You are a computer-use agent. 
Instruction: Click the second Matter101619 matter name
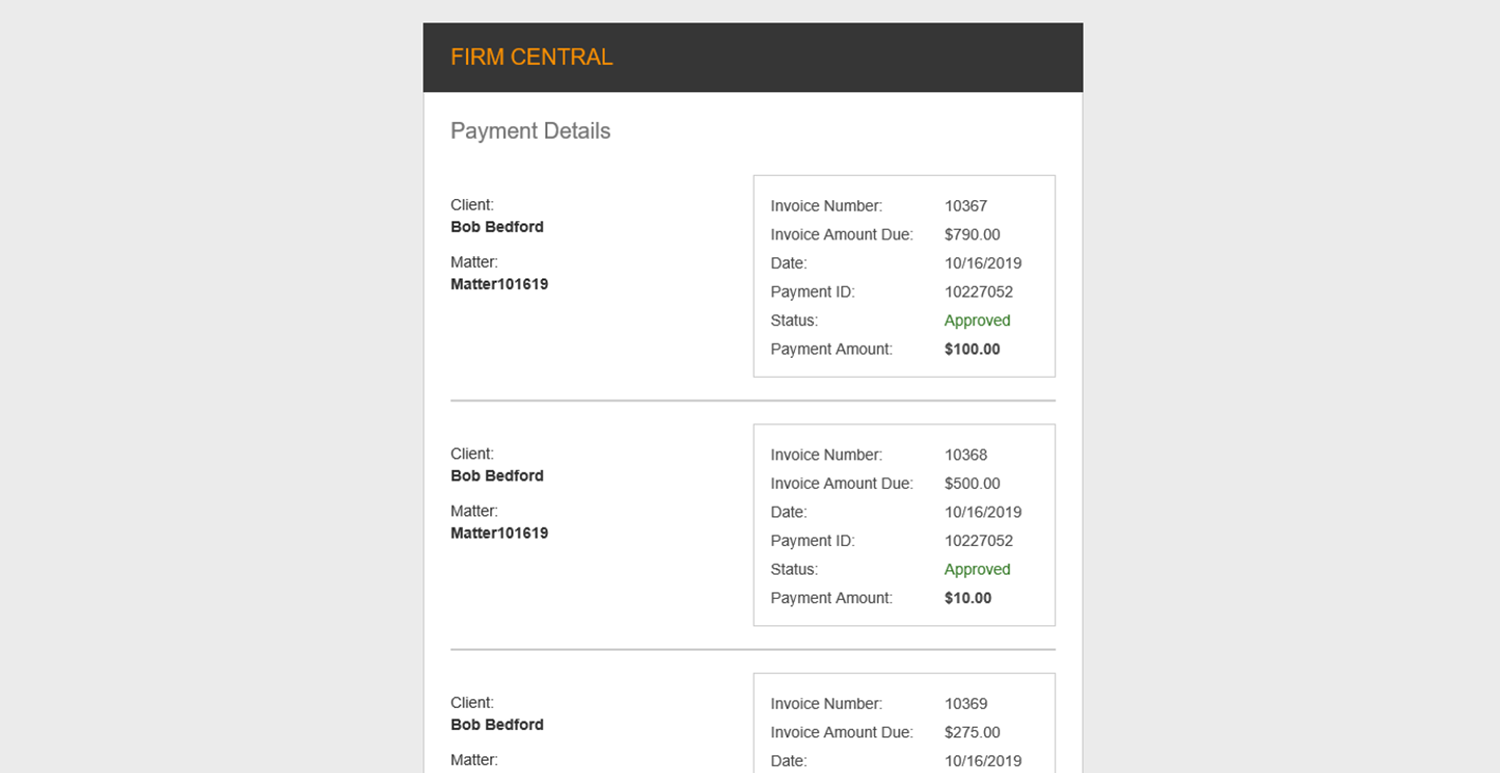tap(499, 533)
